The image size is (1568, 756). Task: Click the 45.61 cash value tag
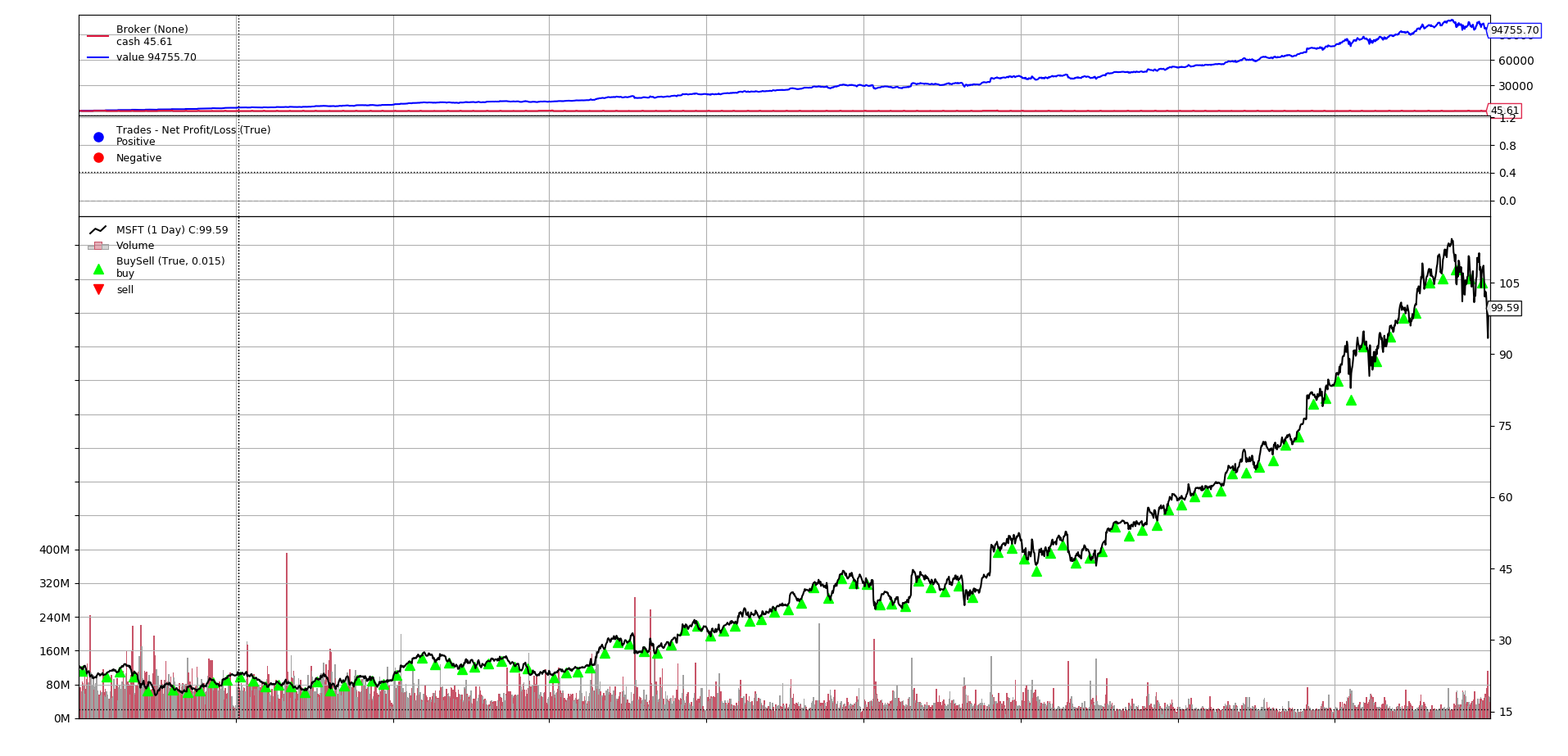(1504, 111)
